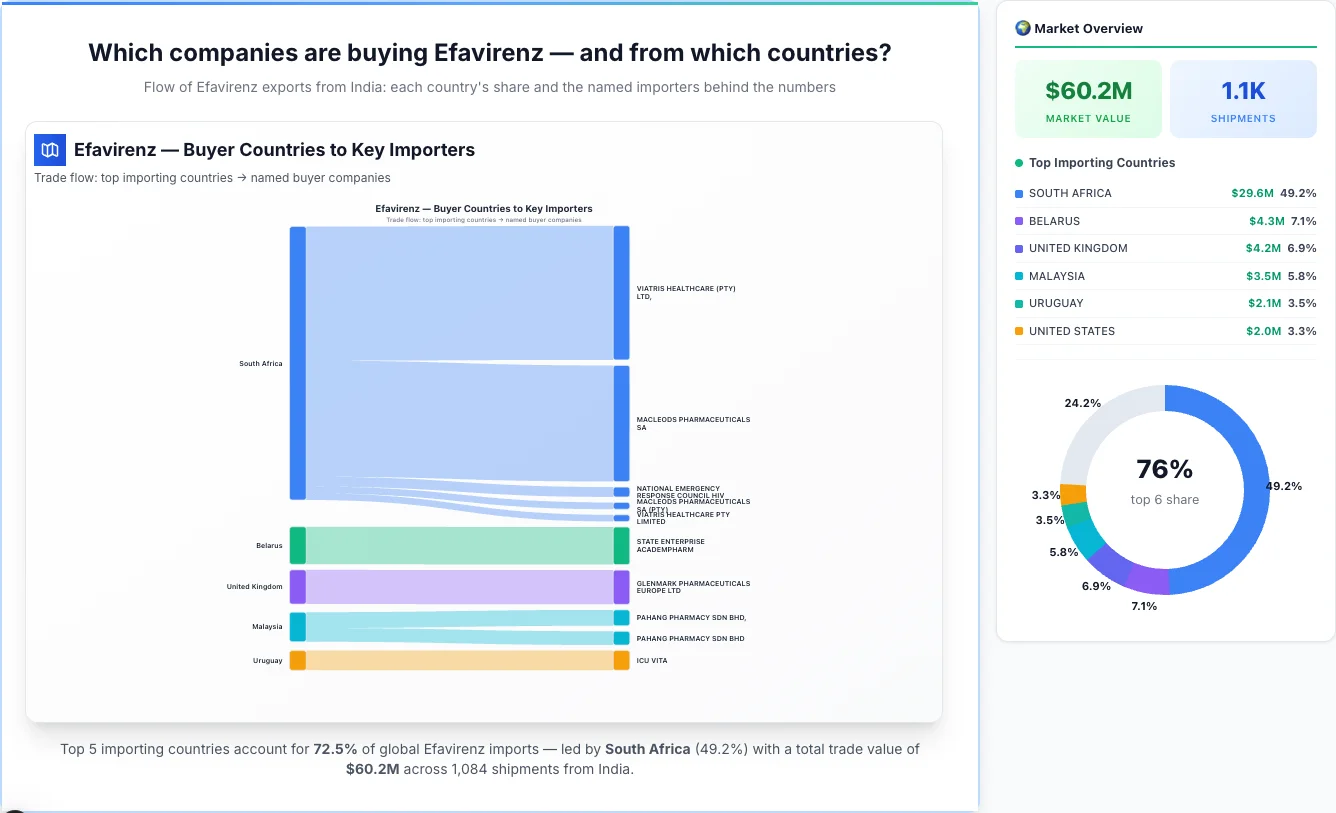Image resolution: width=1336 pixels, height=813 pixels.
Task: Click the globe icon in Market Overview header
Action: (1022, 28)
